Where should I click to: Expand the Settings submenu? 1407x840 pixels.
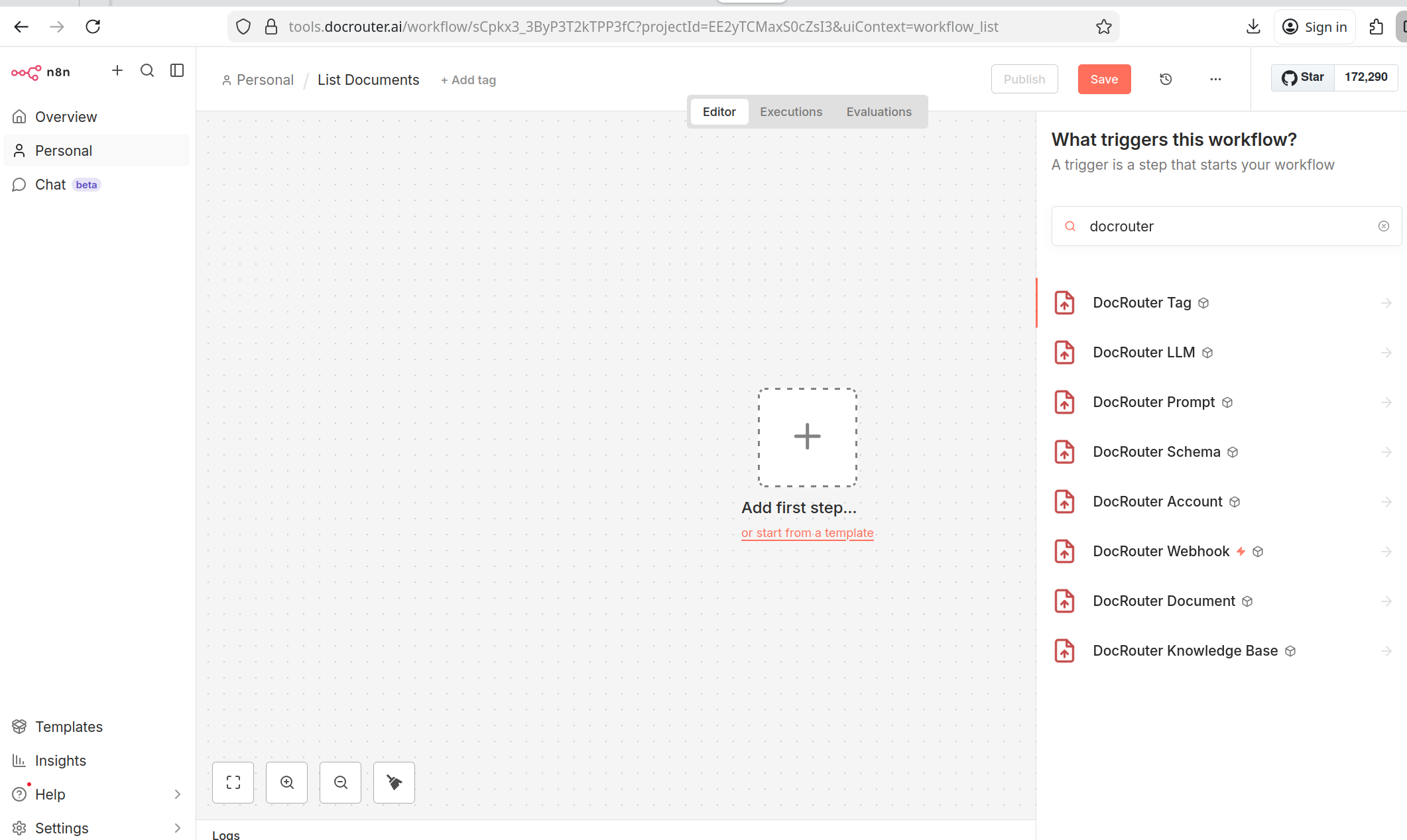click(177, 828)
